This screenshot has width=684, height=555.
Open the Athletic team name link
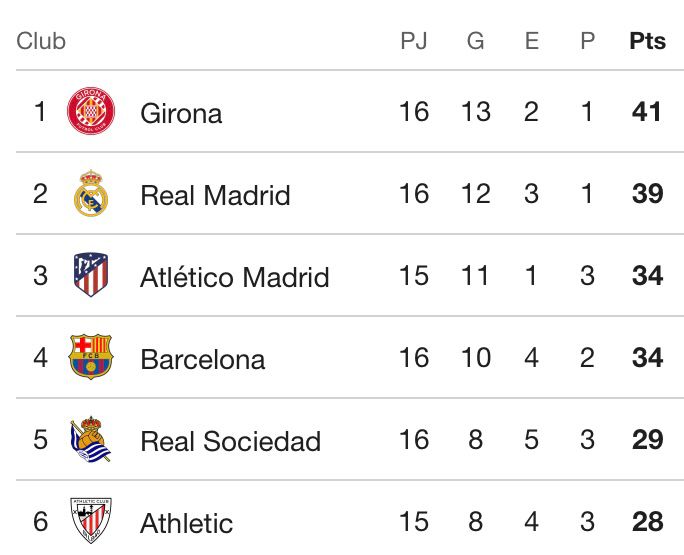tap(186, 523)
